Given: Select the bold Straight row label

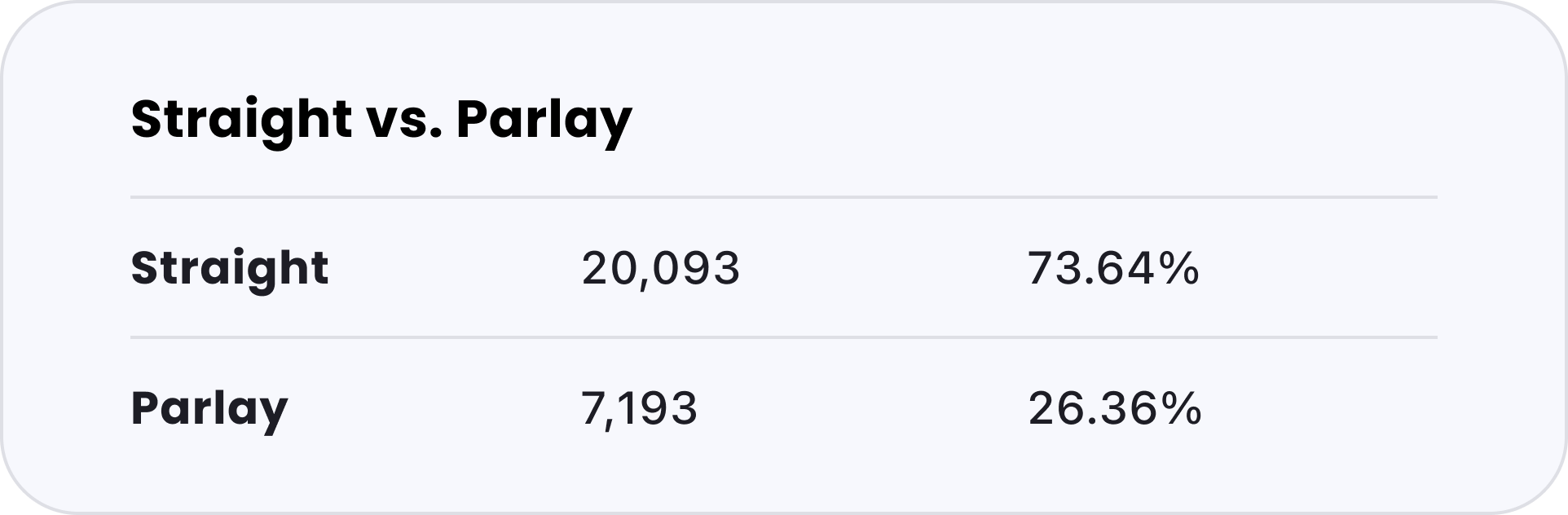Looking at the screenshot, I should 230,270.
